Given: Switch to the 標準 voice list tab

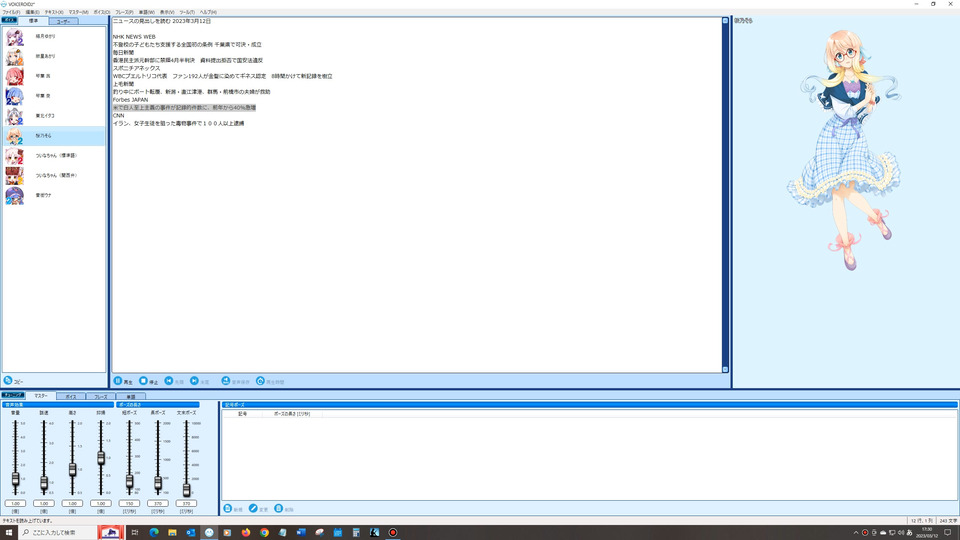Looking at the screenshot, I should (x=34, y=21).
